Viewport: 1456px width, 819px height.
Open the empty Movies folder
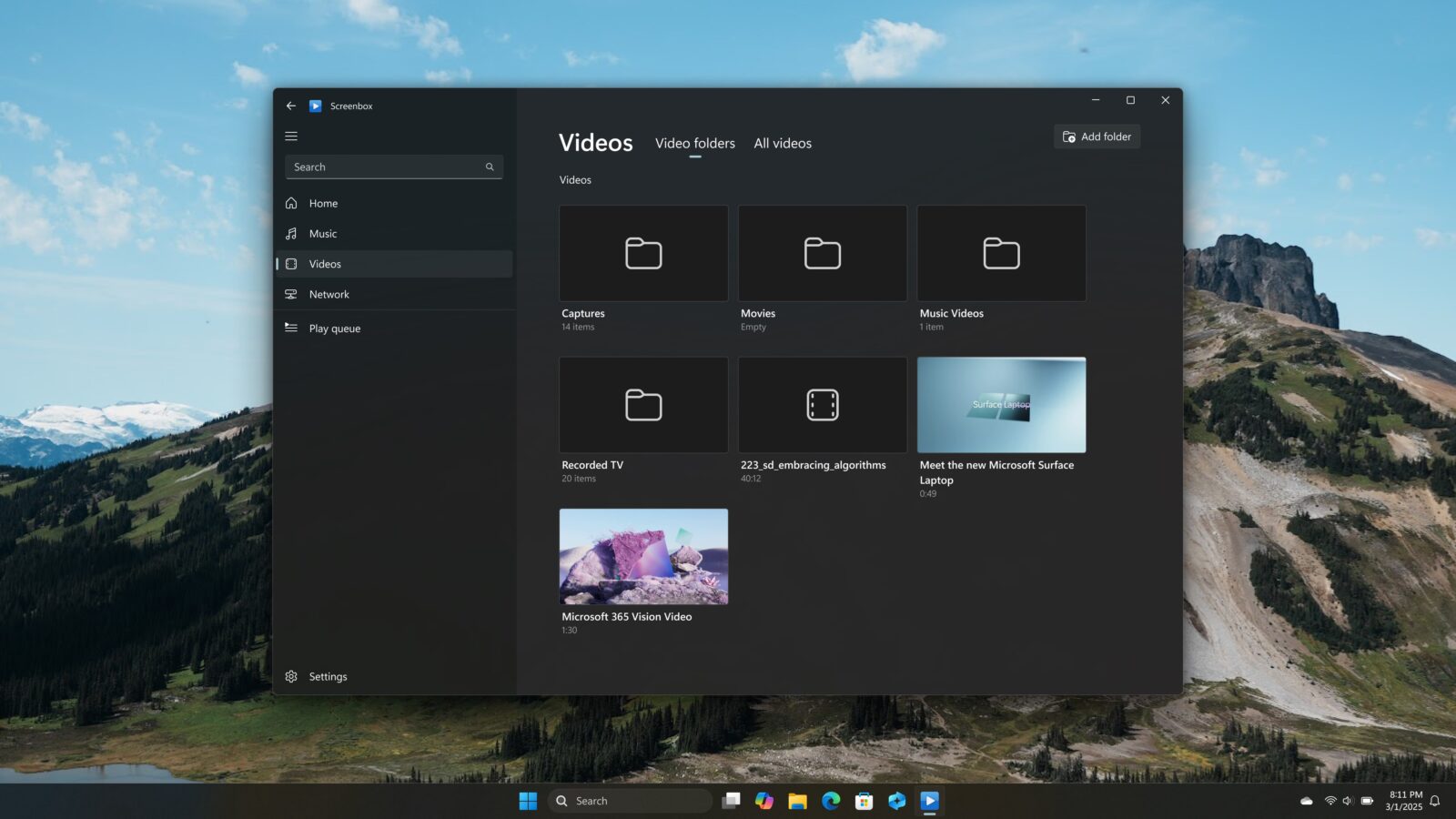822,254
